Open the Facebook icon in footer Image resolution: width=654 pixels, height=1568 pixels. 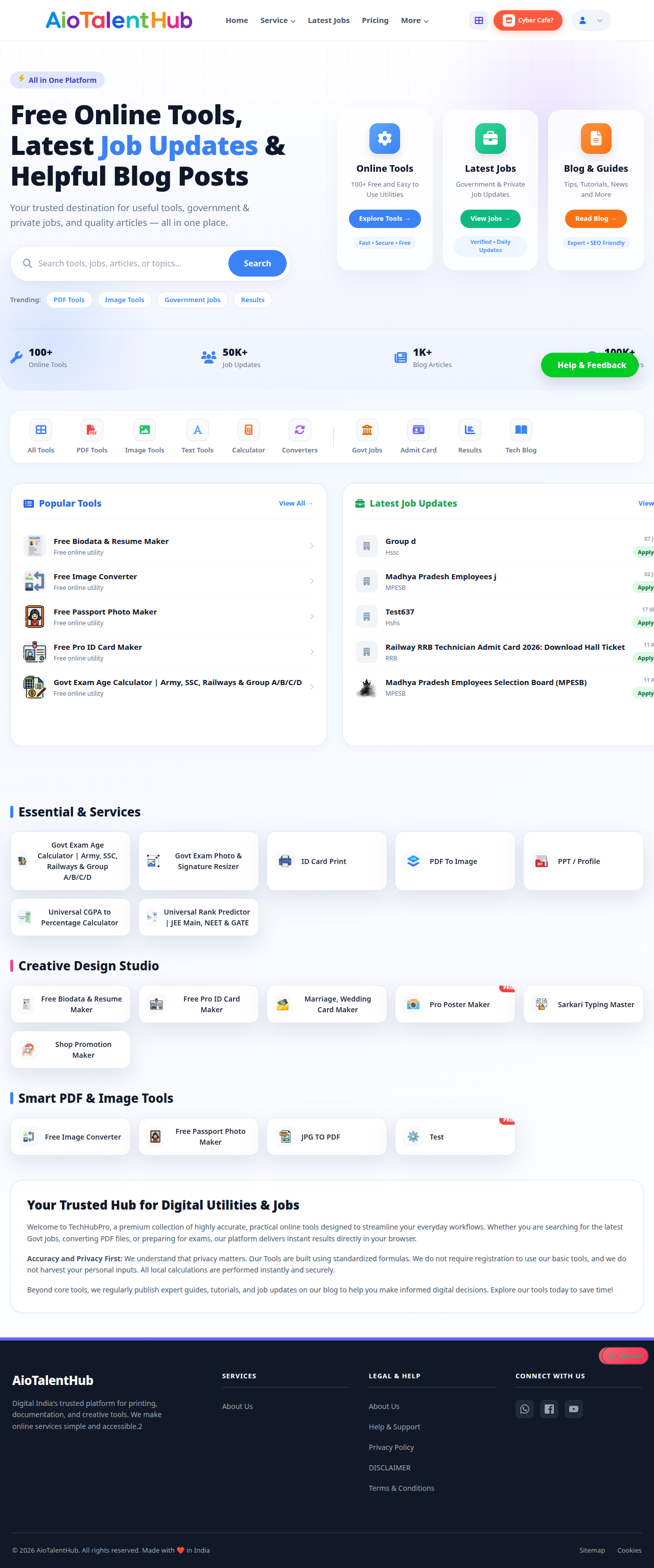point(549,1408)
